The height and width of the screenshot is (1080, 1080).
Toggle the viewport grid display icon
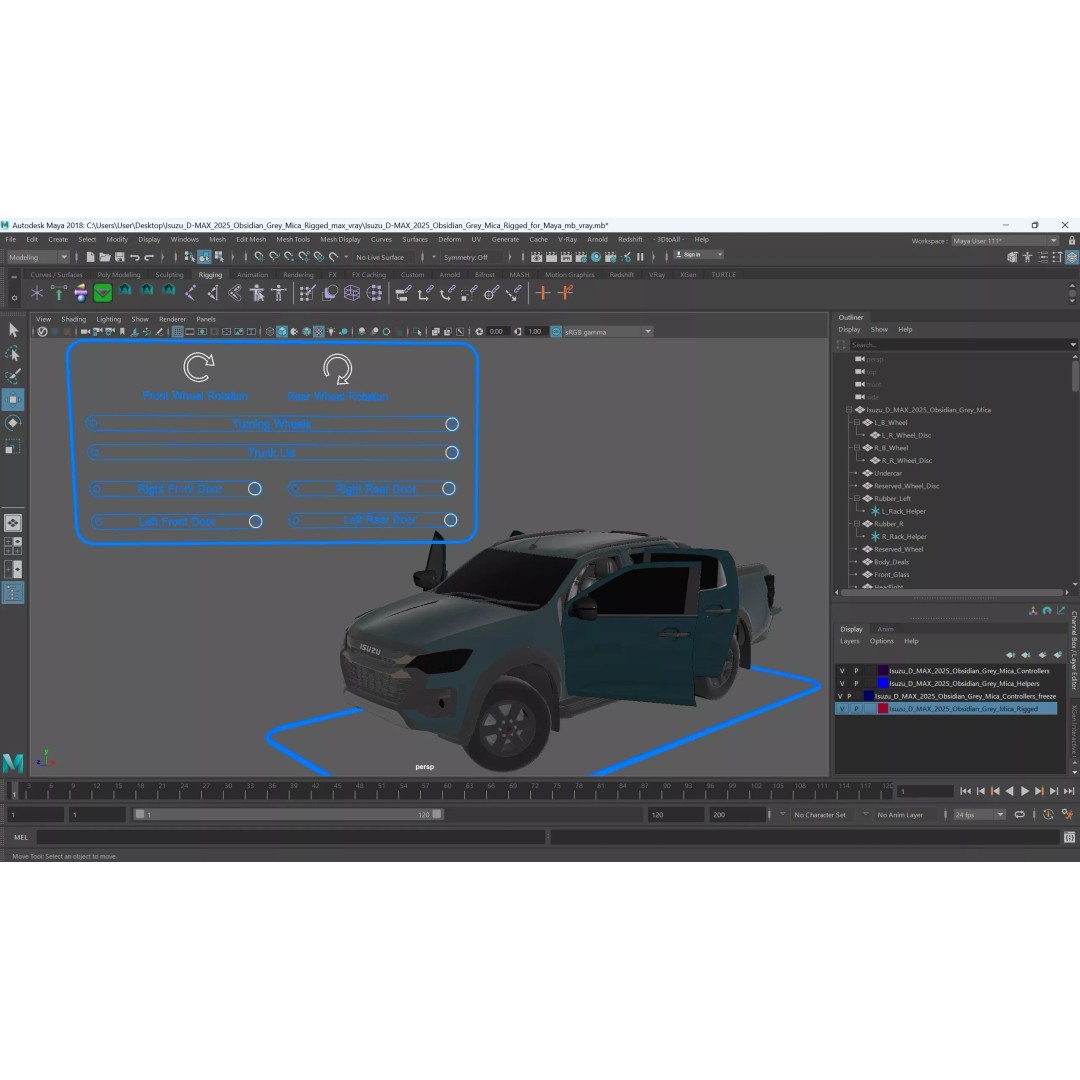tap(178, 332)
